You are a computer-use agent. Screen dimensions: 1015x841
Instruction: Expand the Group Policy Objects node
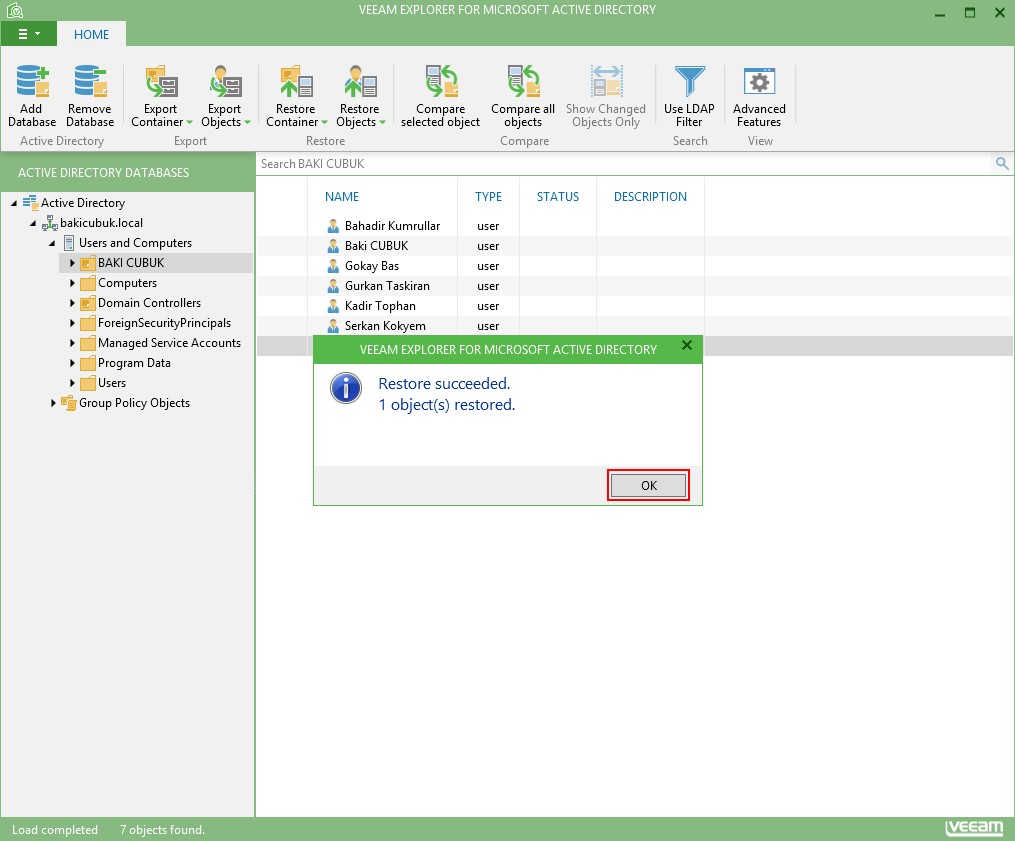(x=53, y=403)
